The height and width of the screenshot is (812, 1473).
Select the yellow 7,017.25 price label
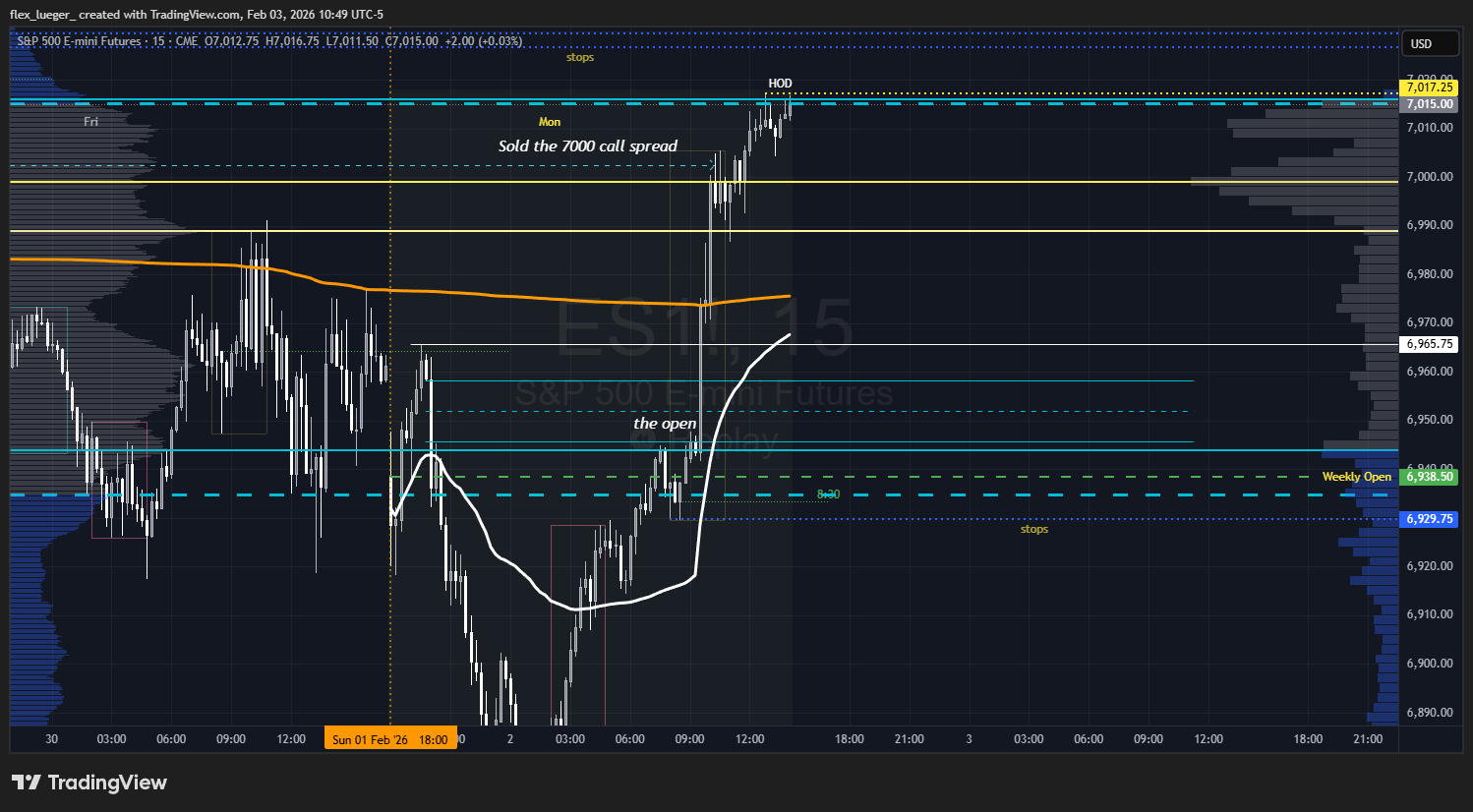coord(1429,87)
